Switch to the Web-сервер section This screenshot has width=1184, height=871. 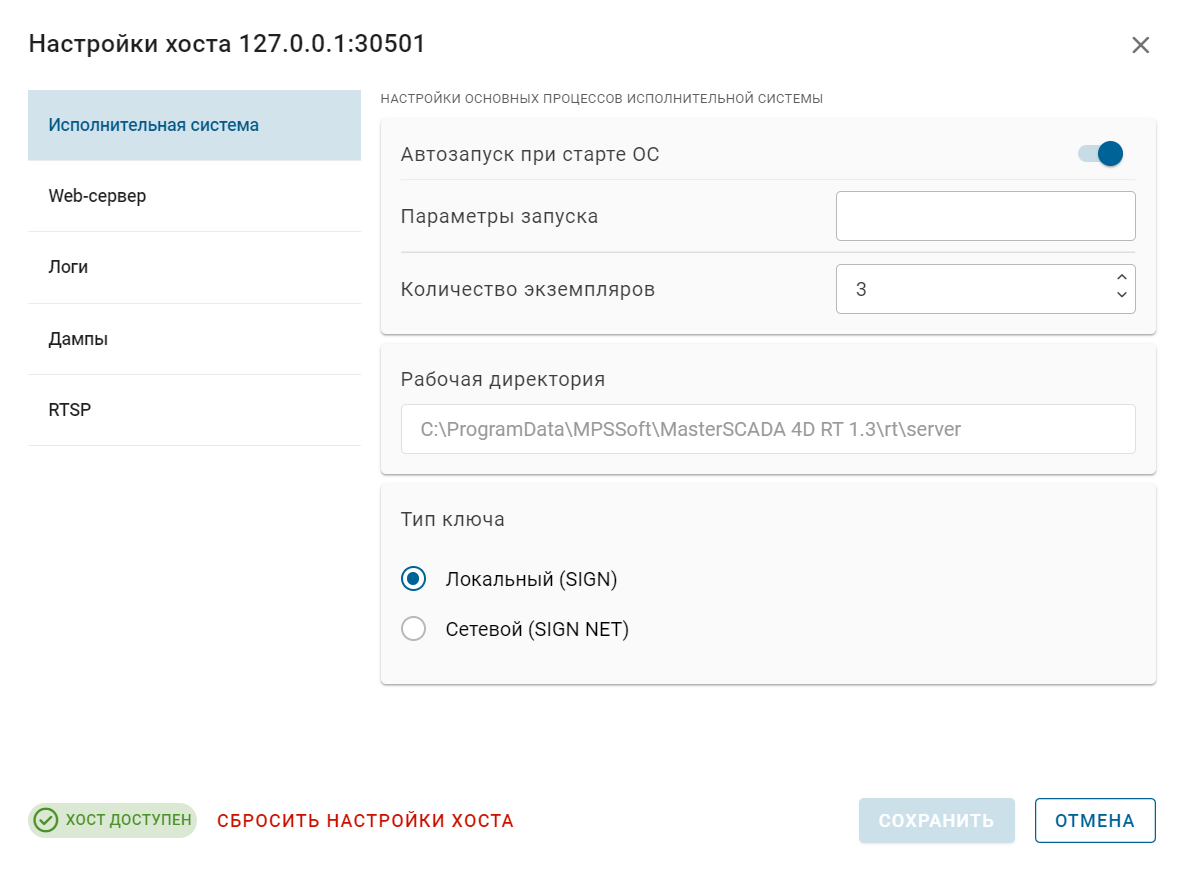point(97,196)
